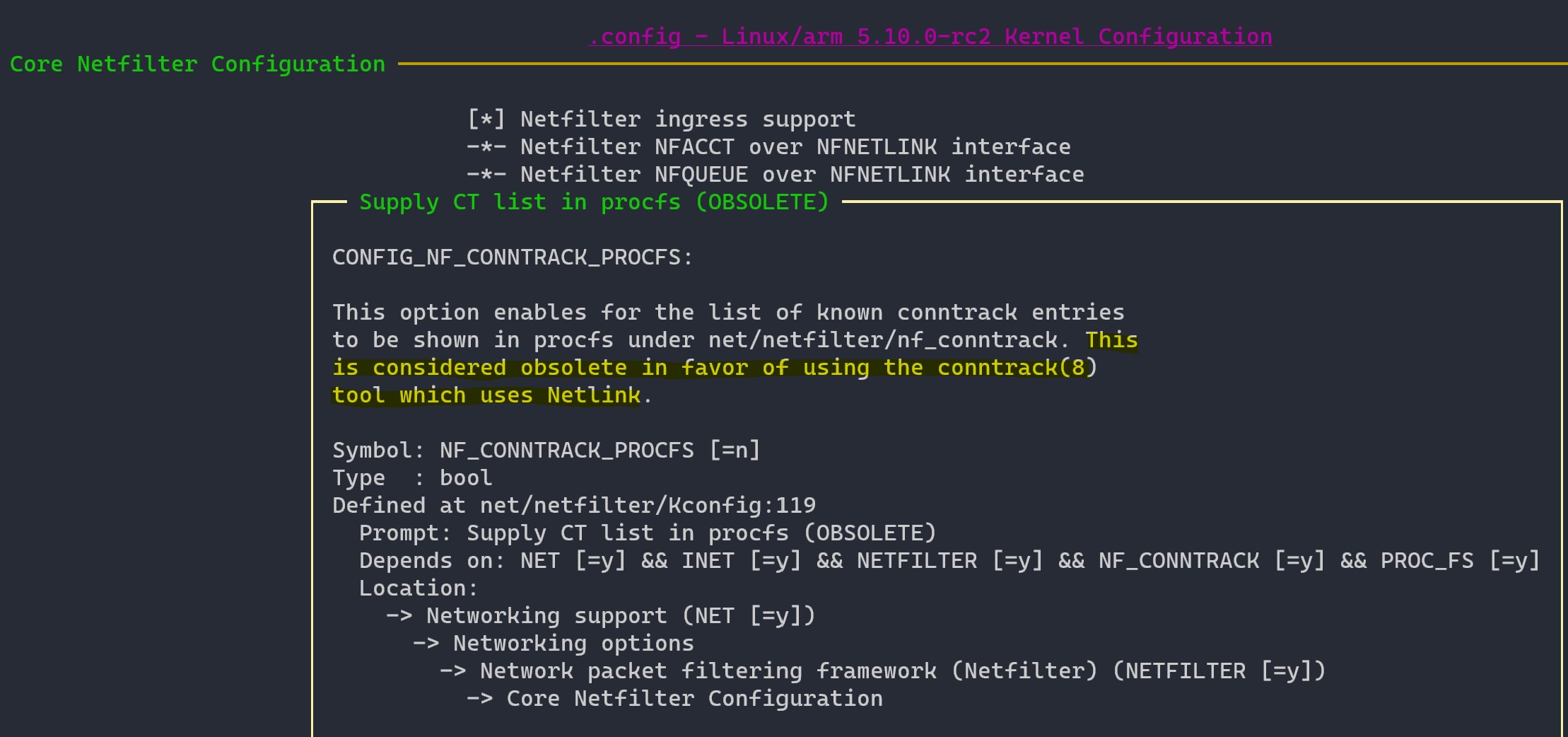This screenshot has height=737, width=1568.
Task: Select the NF_CONNTRACK_PROCFS [=n] symbol line
Action: [x=546, y=450]
